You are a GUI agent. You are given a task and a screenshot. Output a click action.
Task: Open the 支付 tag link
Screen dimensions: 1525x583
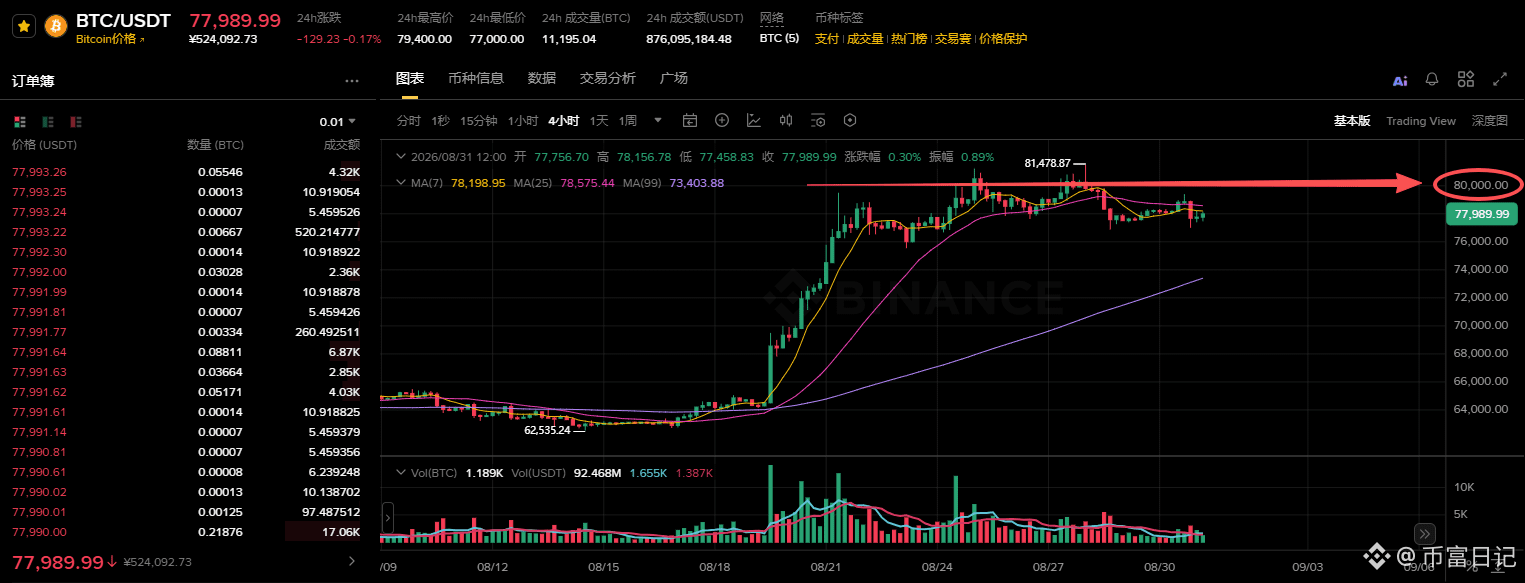[x=827, y=39]
